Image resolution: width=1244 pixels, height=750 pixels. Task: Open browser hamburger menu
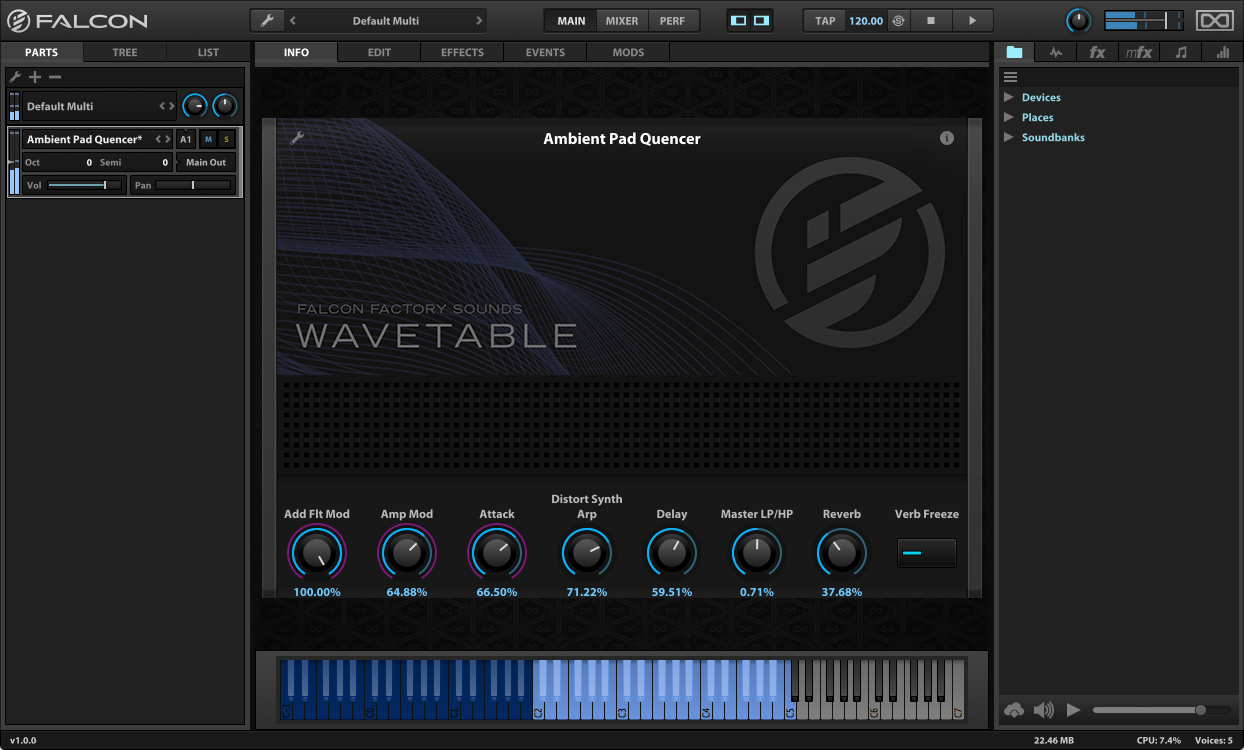point(1010,77)
